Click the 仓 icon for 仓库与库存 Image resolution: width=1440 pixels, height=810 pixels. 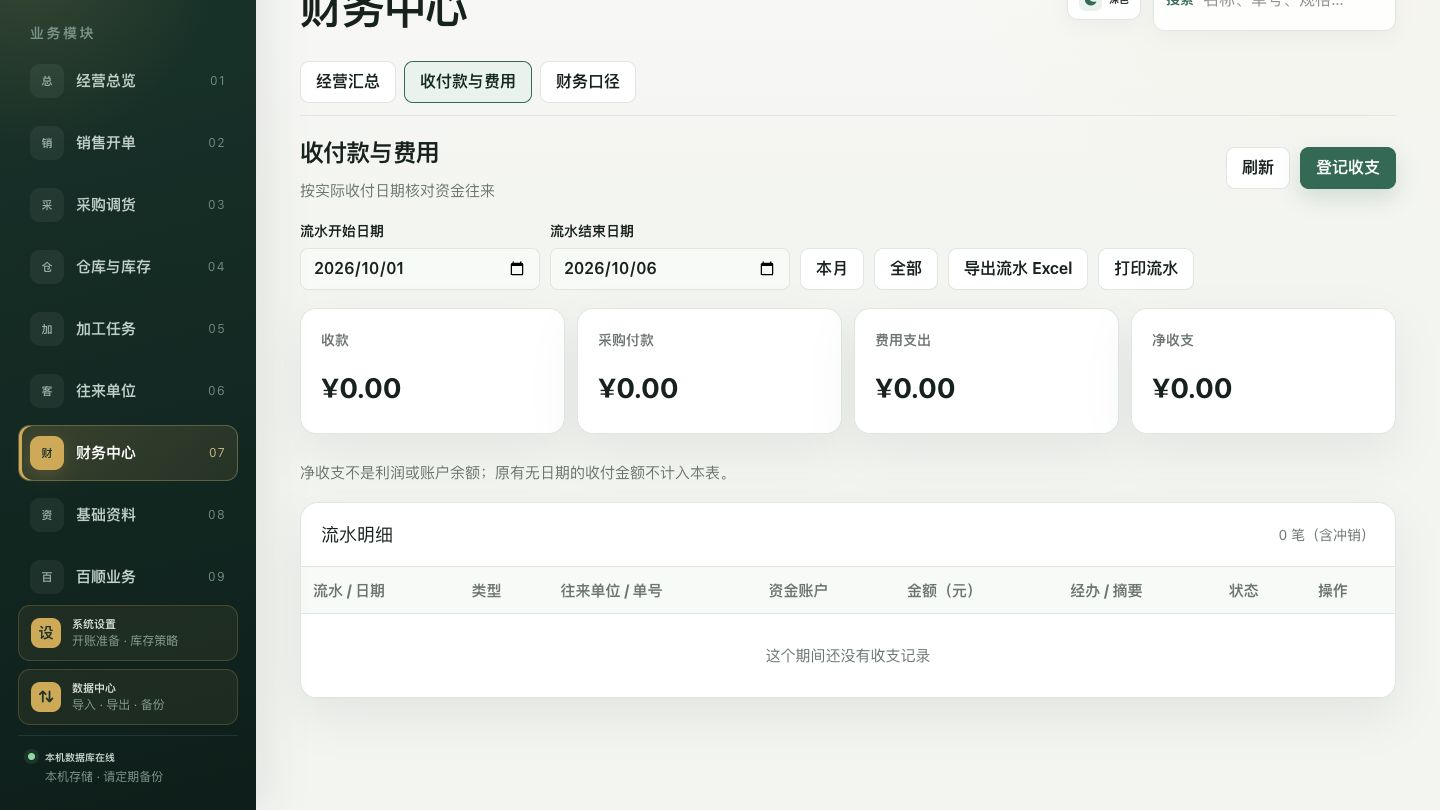pyautogui.click(x=47, y=267)
